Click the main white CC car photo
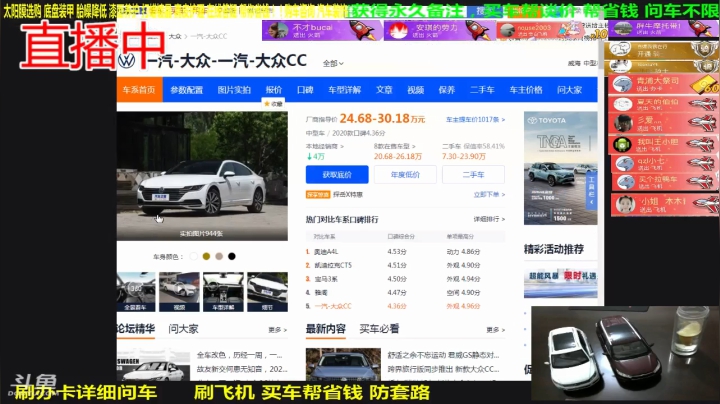720x404 pixels. click(x=202, y=176)
